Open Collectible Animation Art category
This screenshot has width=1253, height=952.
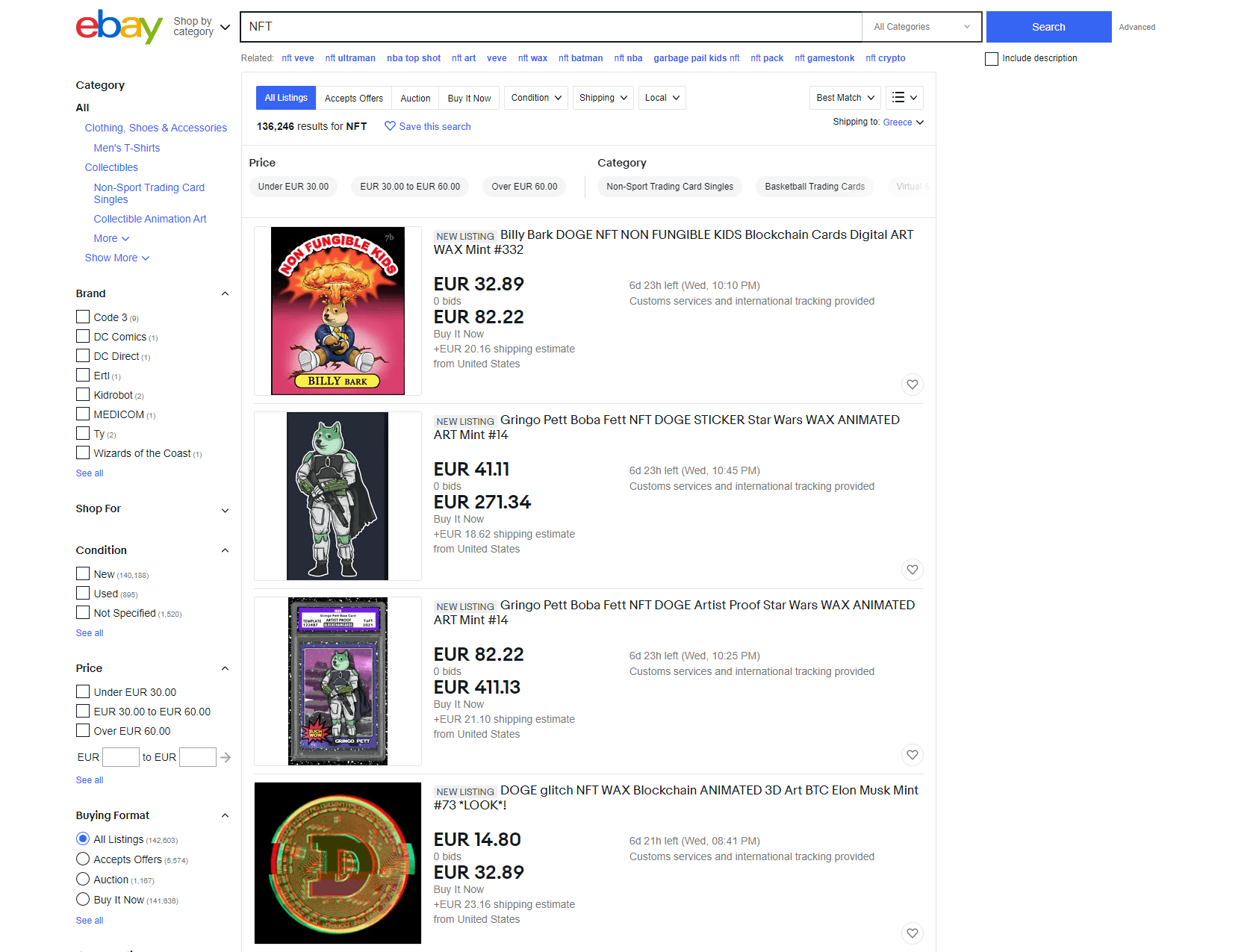click(150, 219)
